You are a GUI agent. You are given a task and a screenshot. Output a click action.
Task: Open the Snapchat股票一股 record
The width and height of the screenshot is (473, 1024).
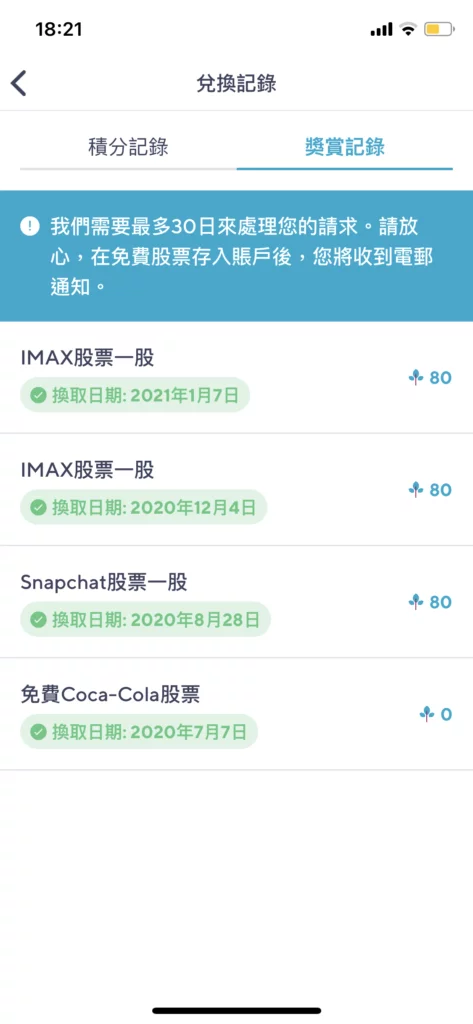point(236,601)
